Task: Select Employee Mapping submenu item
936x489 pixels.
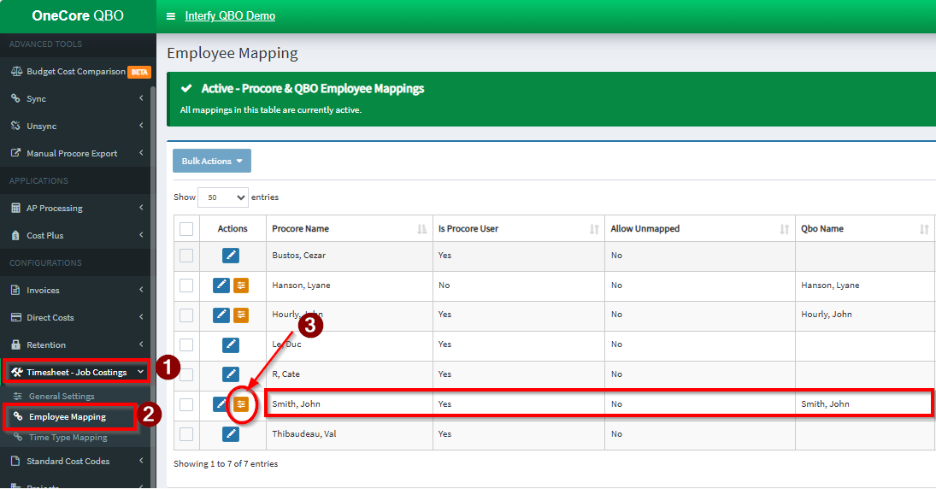Action: [x=67, y=417]
